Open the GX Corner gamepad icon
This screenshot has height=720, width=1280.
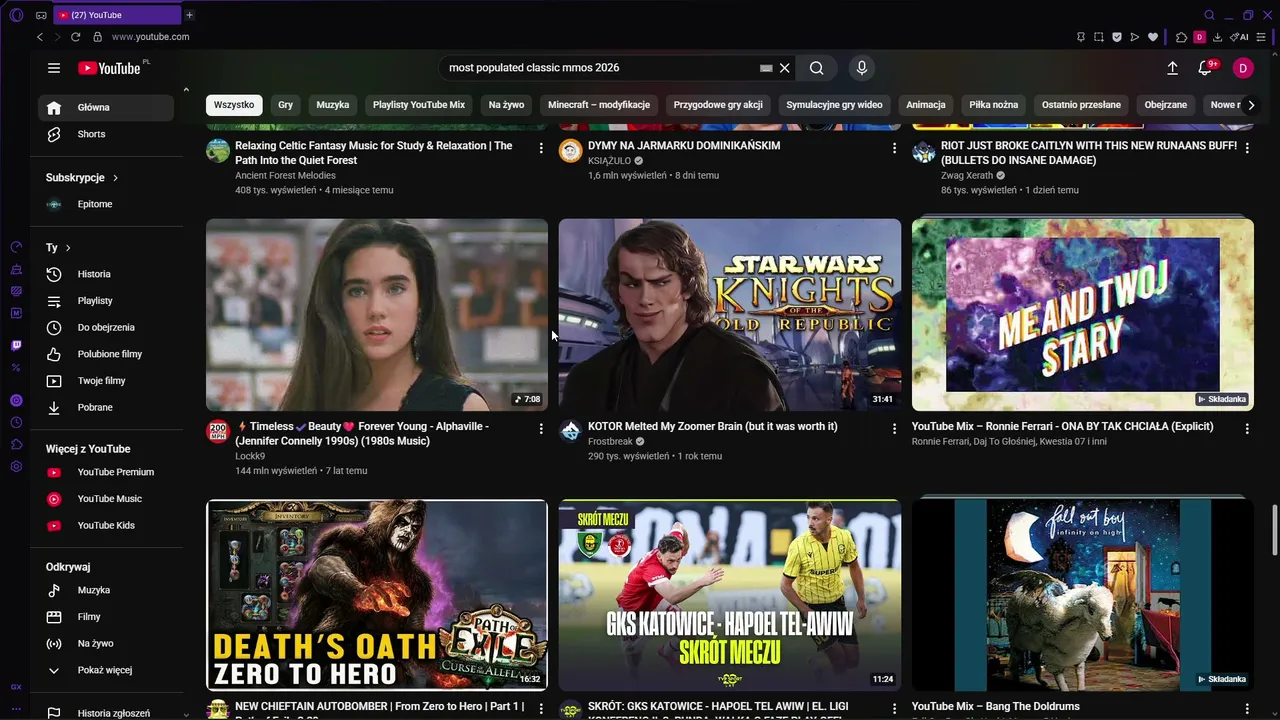41,15
